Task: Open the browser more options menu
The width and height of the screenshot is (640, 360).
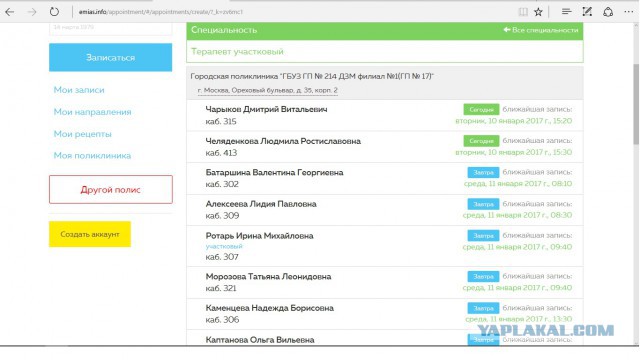Action: pos(629,12)
